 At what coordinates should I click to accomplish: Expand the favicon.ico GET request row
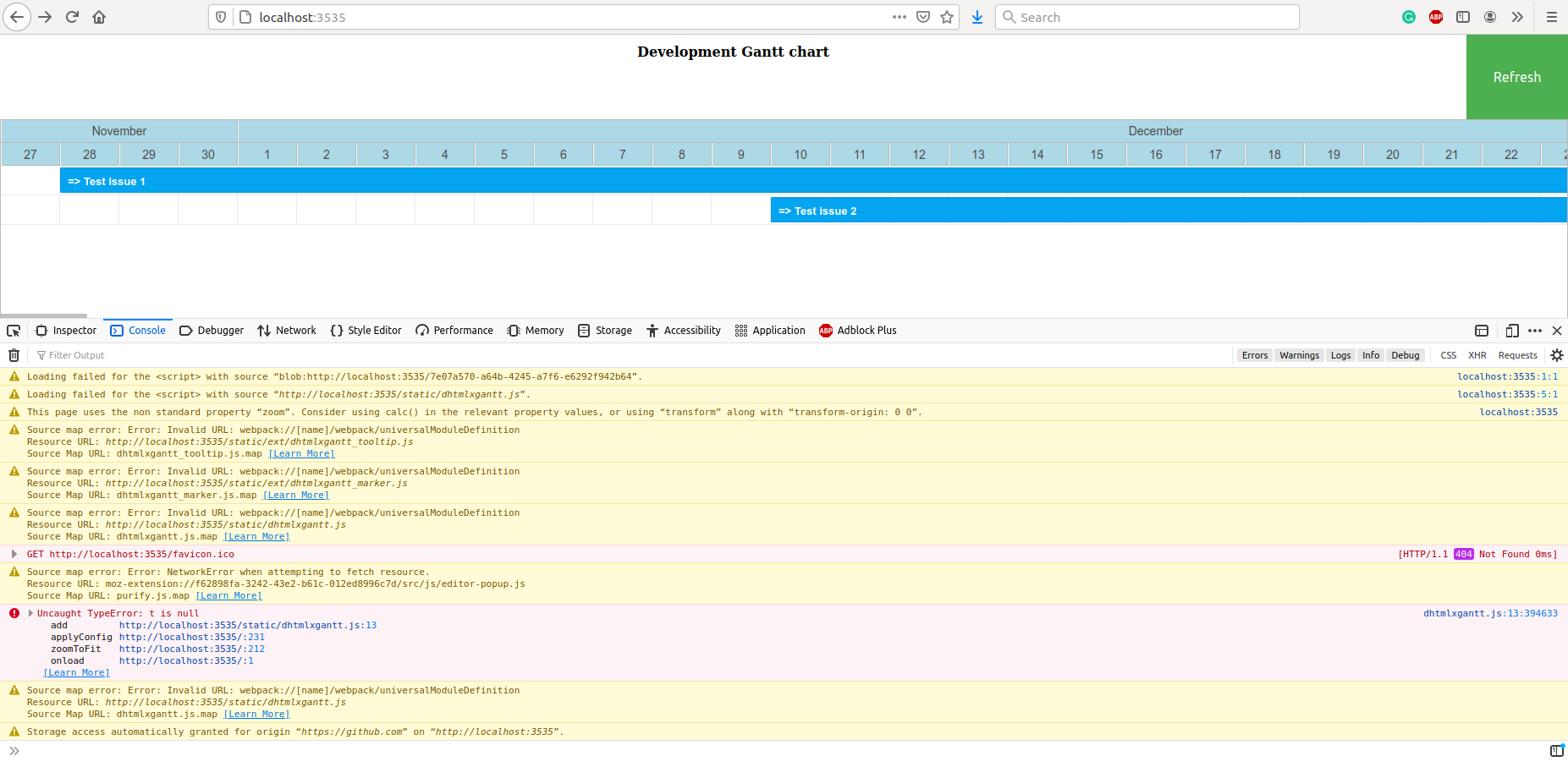[14, 554]
